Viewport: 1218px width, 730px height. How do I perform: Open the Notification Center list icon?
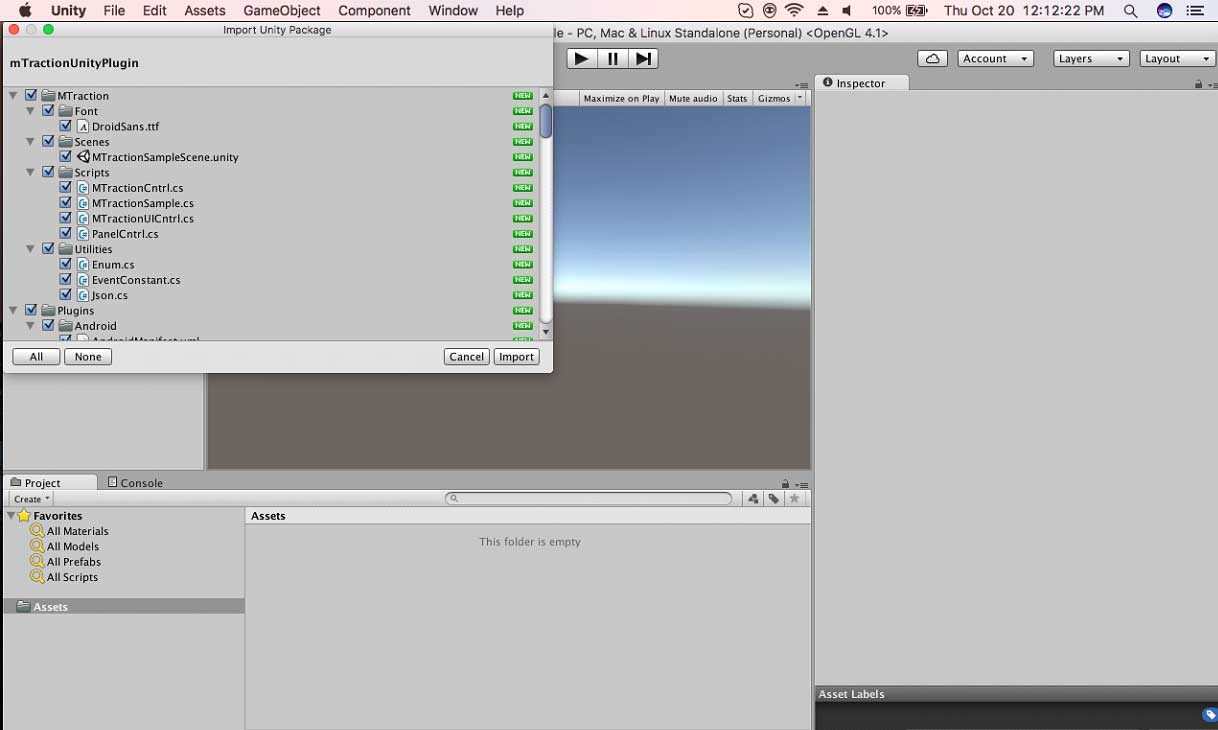(1197, 11)
